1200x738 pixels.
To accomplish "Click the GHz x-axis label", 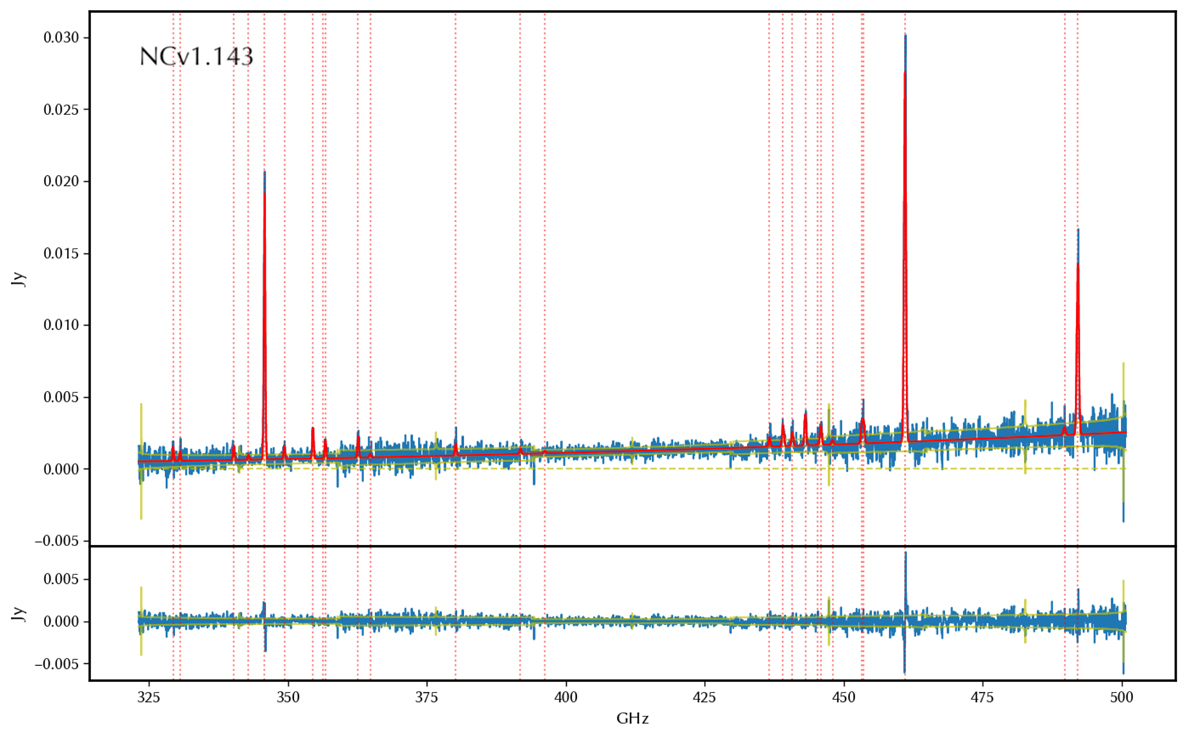I will tap(631, 719).
